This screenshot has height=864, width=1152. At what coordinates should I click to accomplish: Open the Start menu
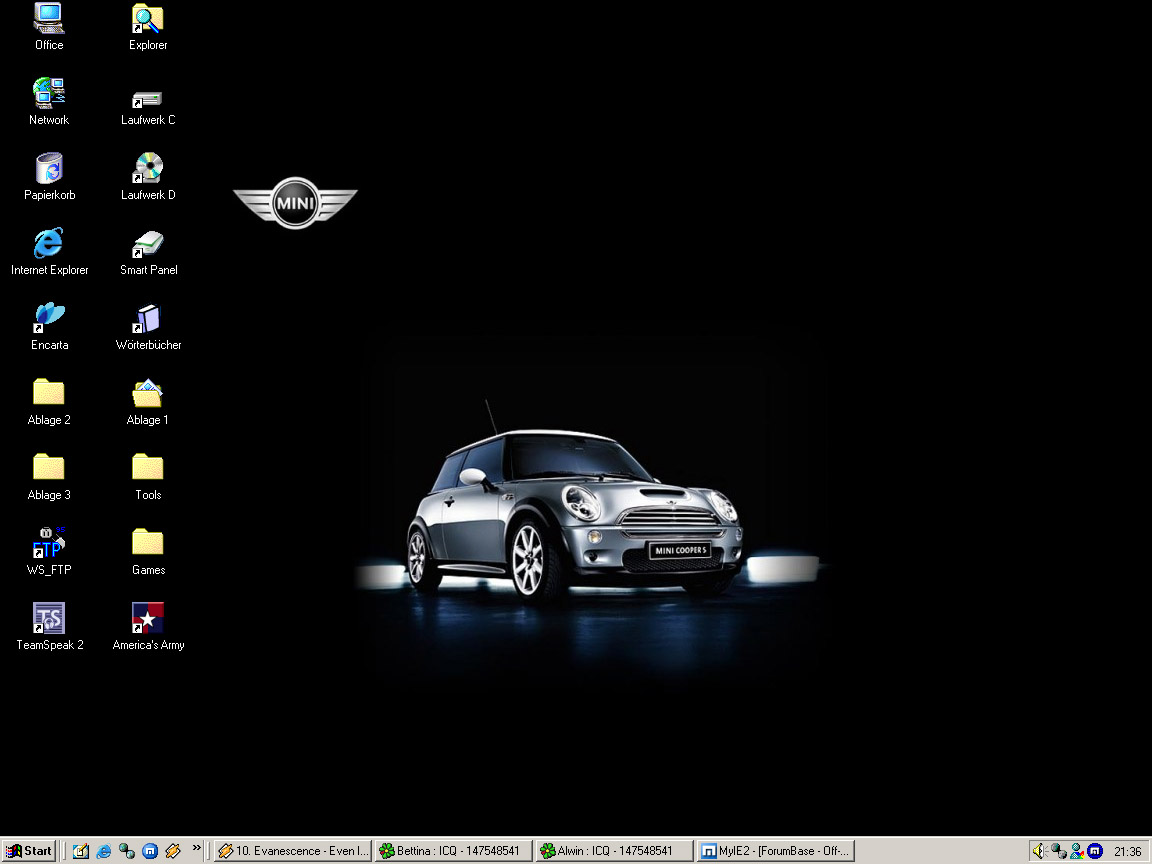click(29, 851)
